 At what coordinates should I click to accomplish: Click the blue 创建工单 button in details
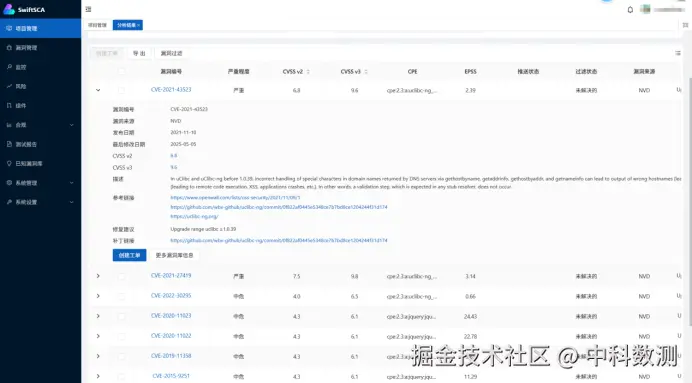pyautogui.click(x=129, y=255)
